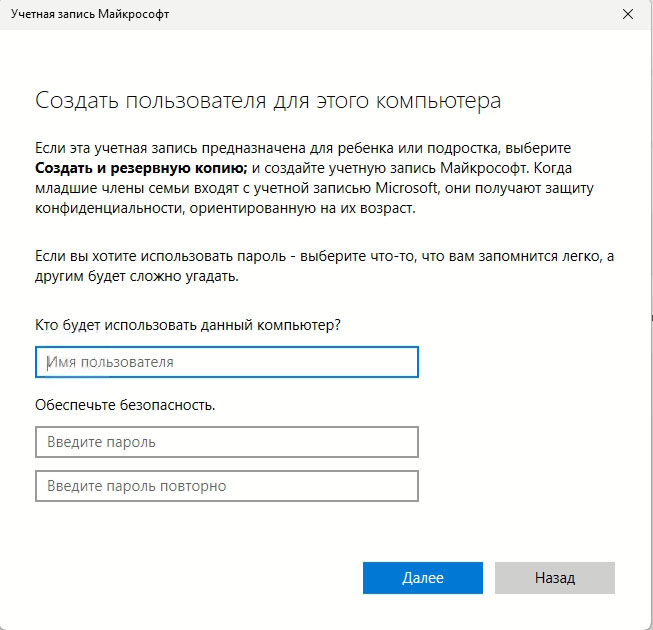Click the heading Создать пользователя для этого компьютера
This screenshot has width=653, height=630.
(x=268, y=101)
